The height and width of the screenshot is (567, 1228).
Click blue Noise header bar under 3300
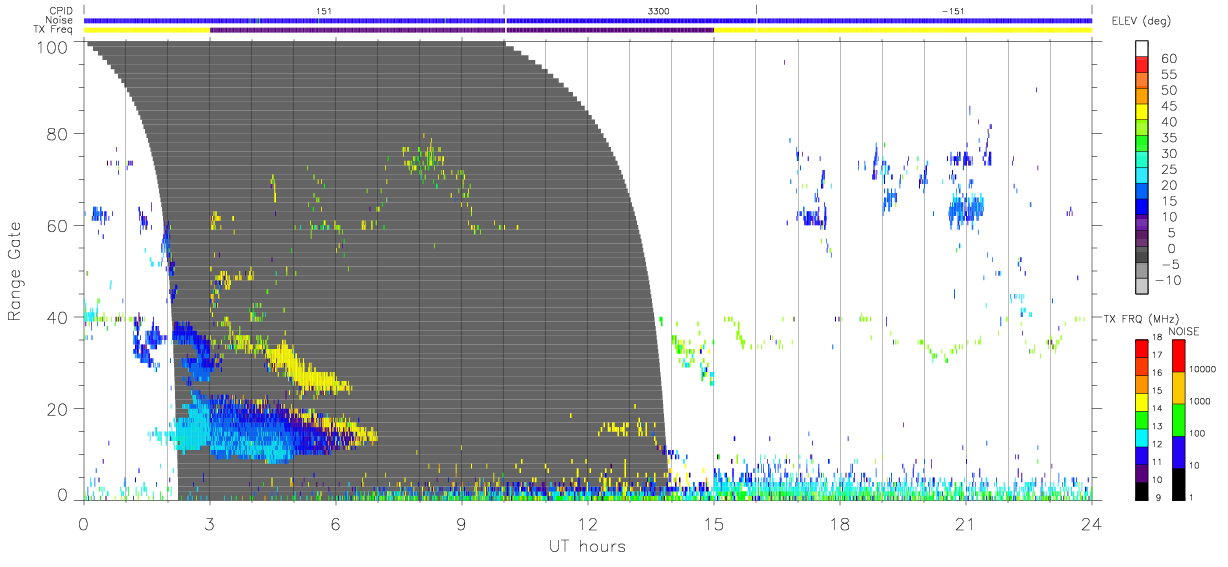[630, 20]
